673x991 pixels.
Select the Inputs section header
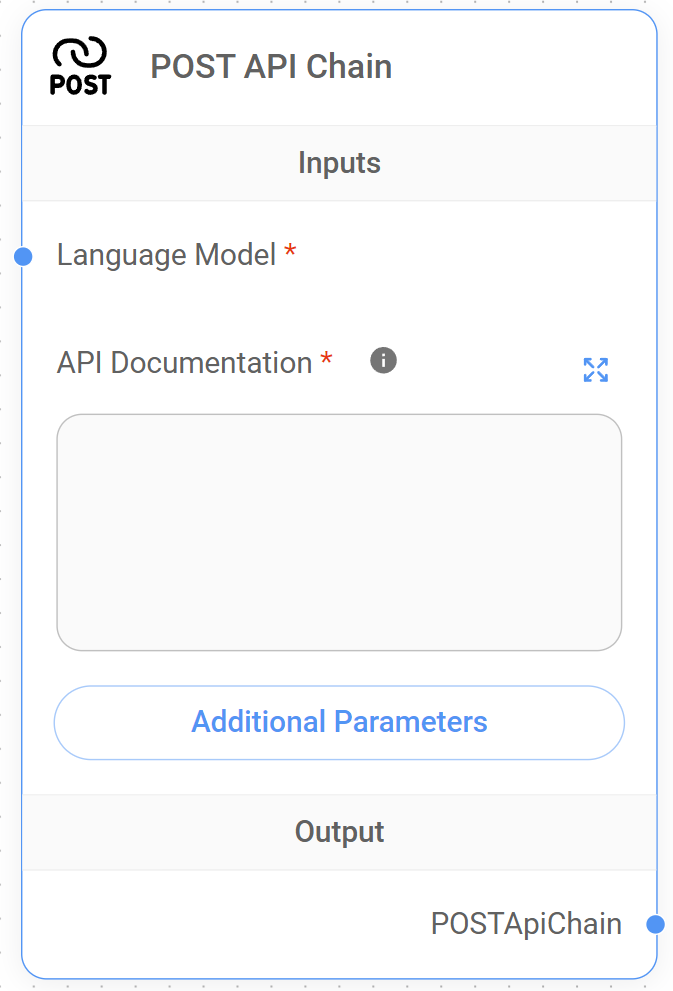click(x=339, y=162)
